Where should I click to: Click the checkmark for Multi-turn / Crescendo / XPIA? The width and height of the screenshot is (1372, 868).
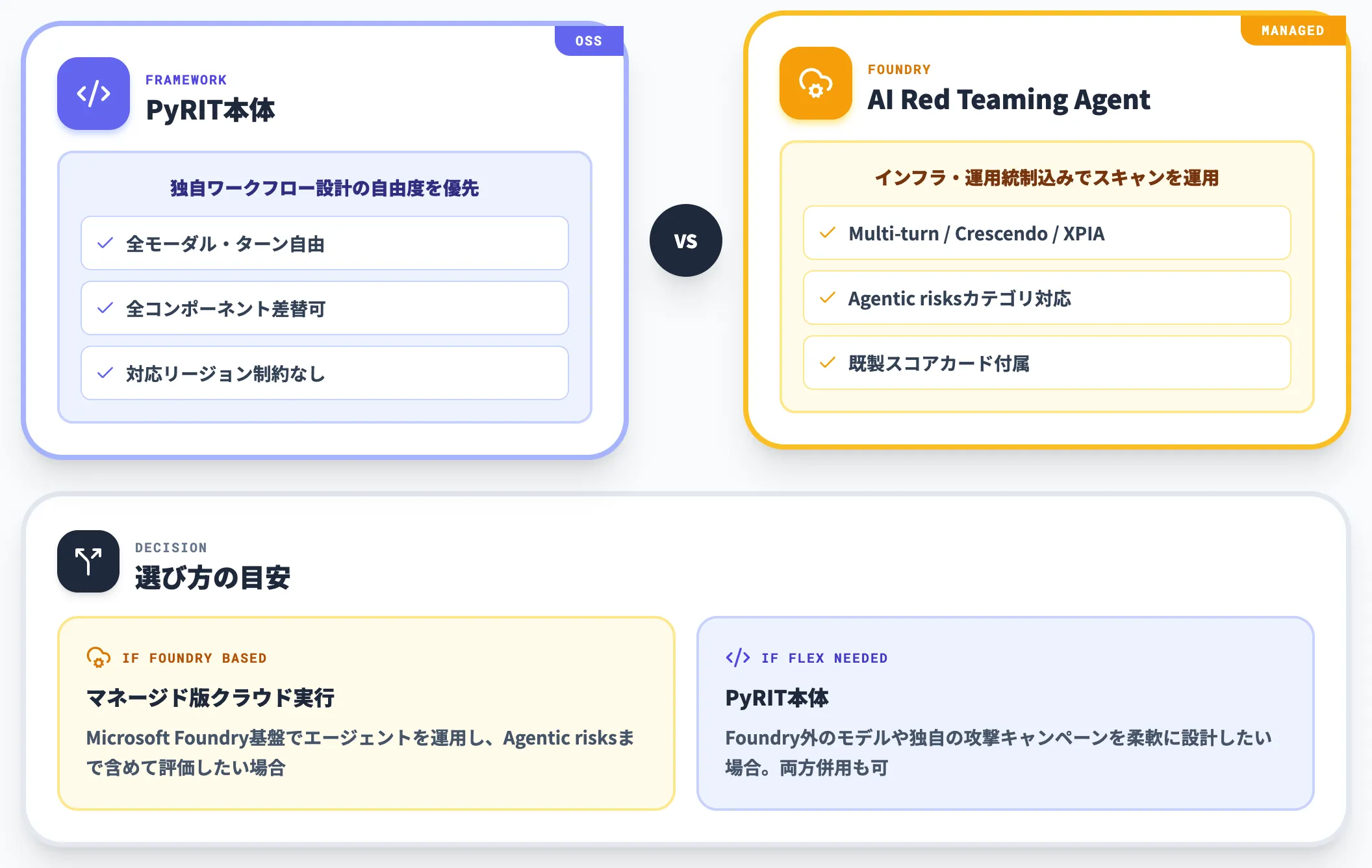pos(828,233)
